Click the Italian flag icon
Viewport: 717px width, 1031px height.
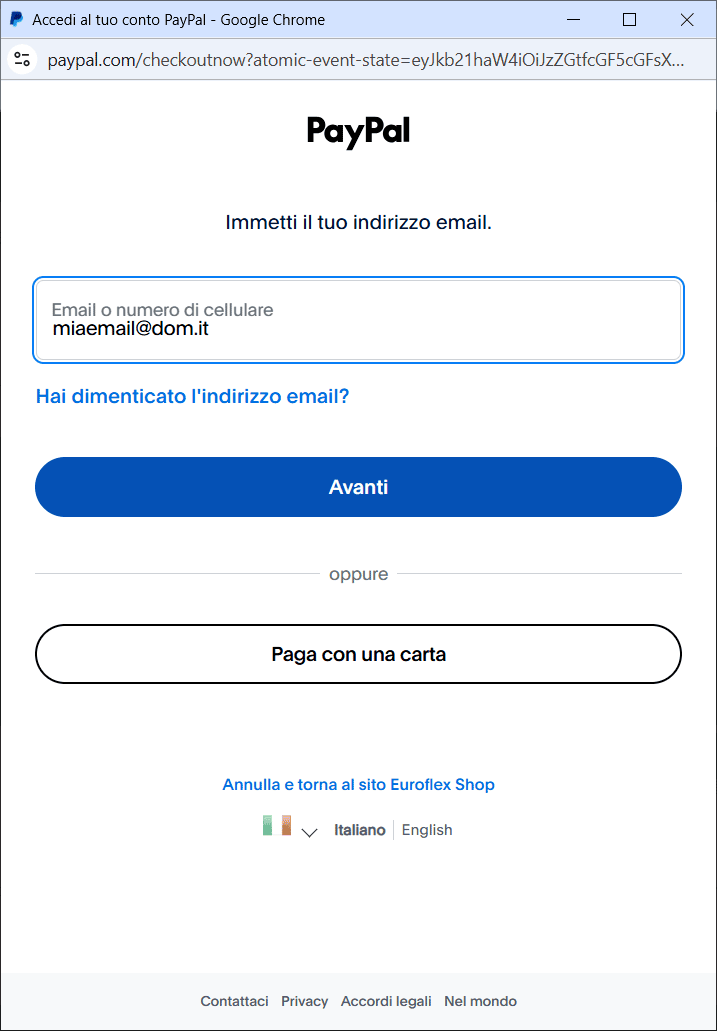[x=277, y=825]
